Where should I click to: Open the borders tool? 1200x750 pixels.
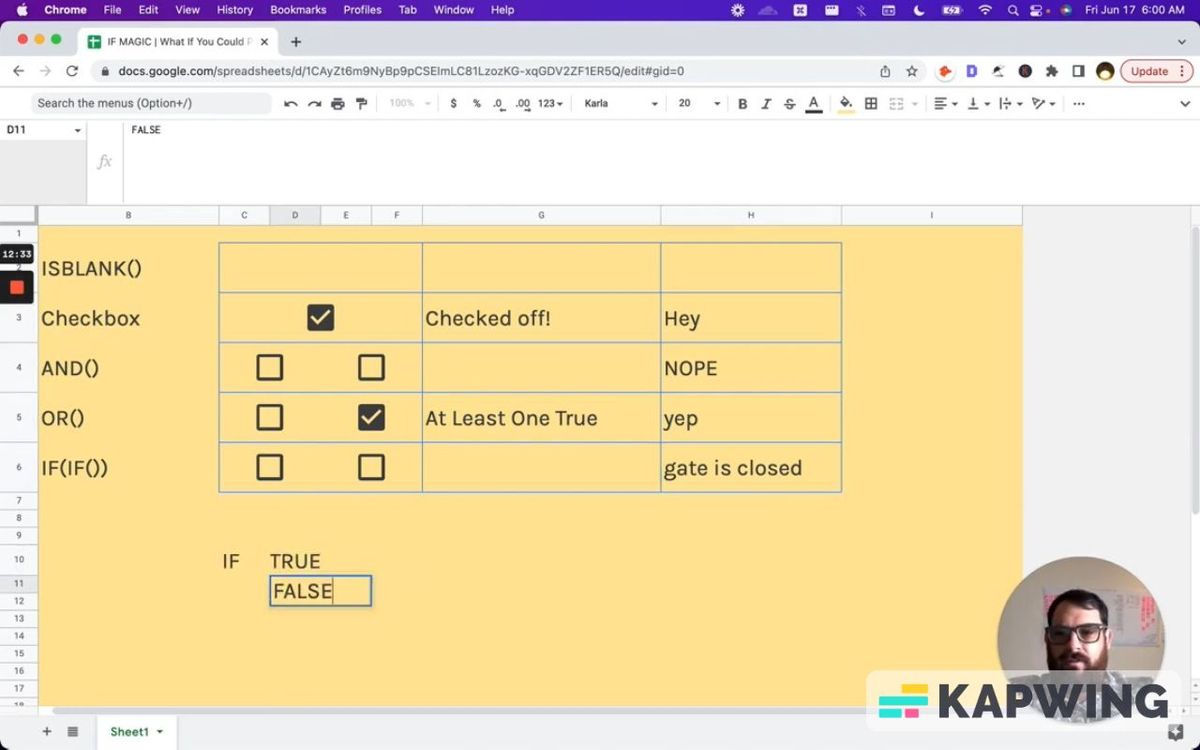871,104
